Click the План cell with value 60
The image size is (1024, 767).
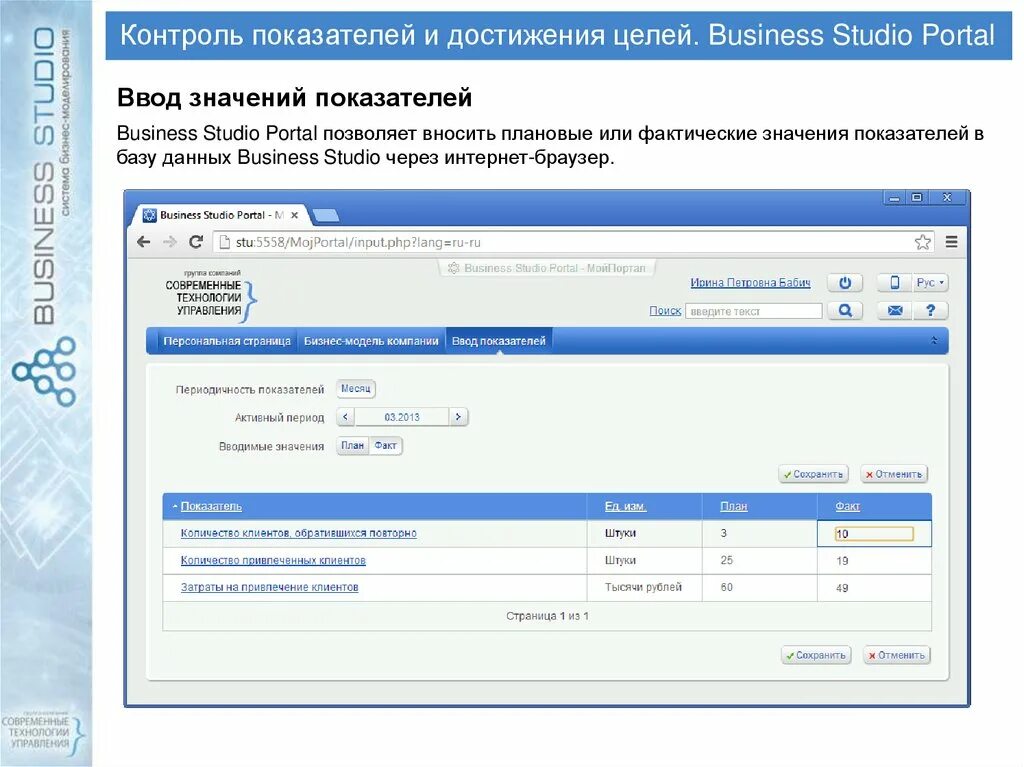(x=760, y=588)
